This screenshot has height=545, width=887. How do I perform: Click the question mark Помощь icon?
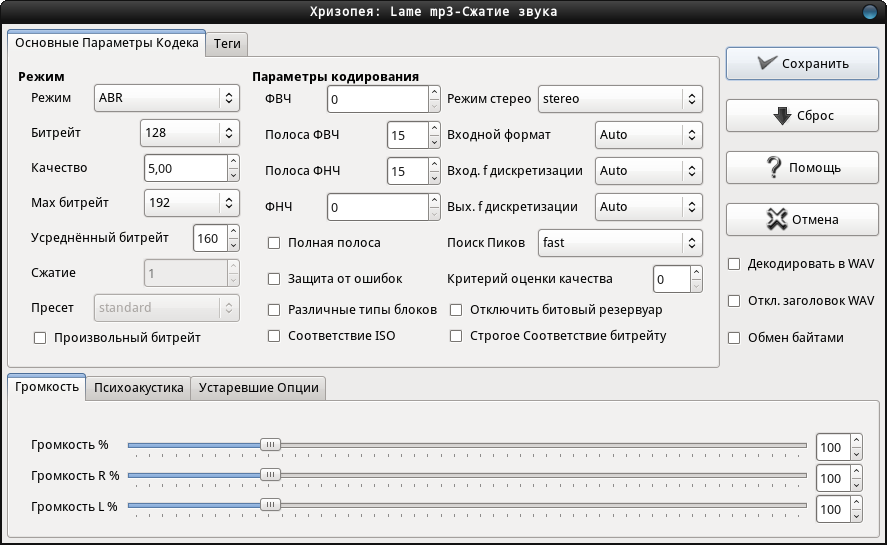pos(774,168)
